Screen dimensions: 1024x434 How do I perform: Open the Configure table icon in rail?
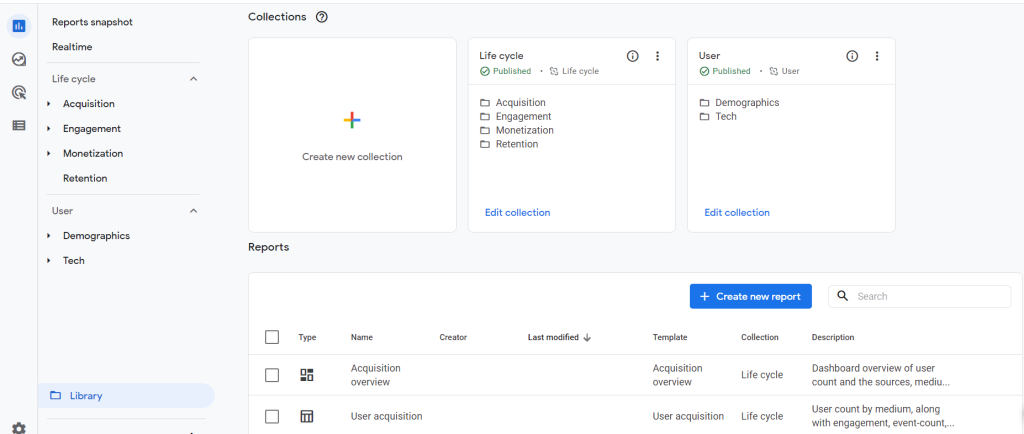18,125
